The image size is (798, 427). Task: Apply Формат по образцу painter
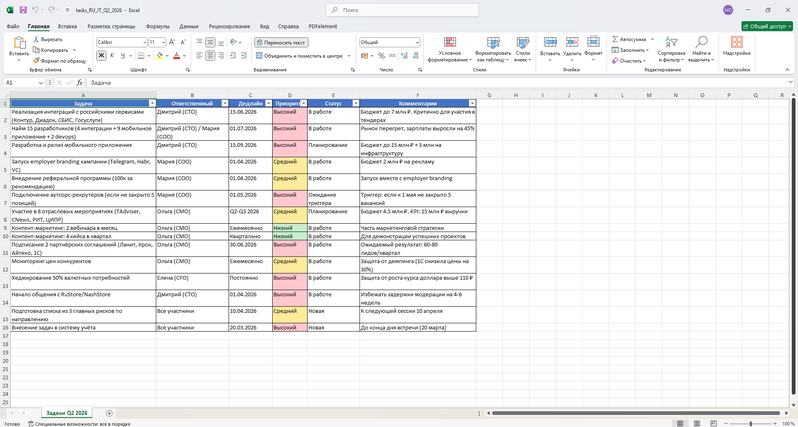coord(36,60)
